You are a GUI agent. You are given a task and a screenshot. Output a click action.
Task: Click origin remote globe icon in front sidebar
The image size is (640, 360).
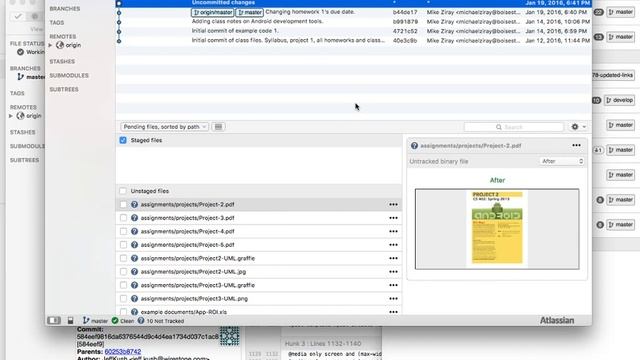point(60,45)
